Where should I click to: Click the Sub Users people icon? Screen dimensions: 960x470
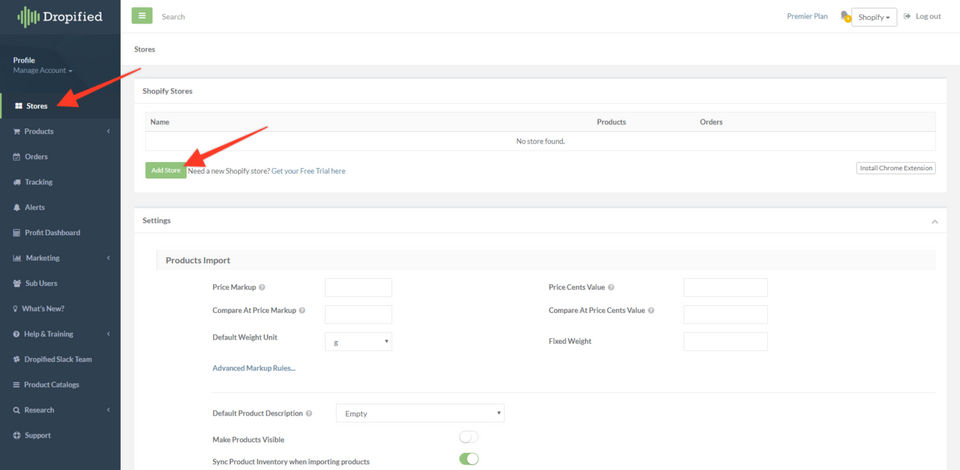coord(17,283)
